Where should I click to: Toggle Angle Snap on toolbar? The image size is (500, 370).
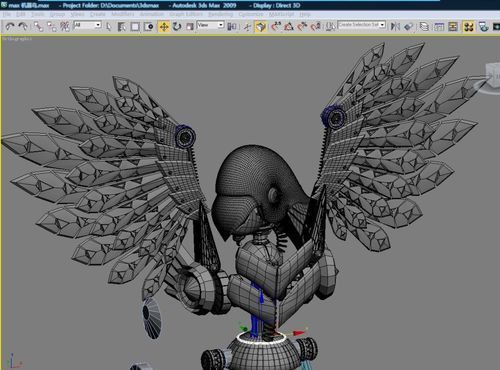(x=289, y=26)
